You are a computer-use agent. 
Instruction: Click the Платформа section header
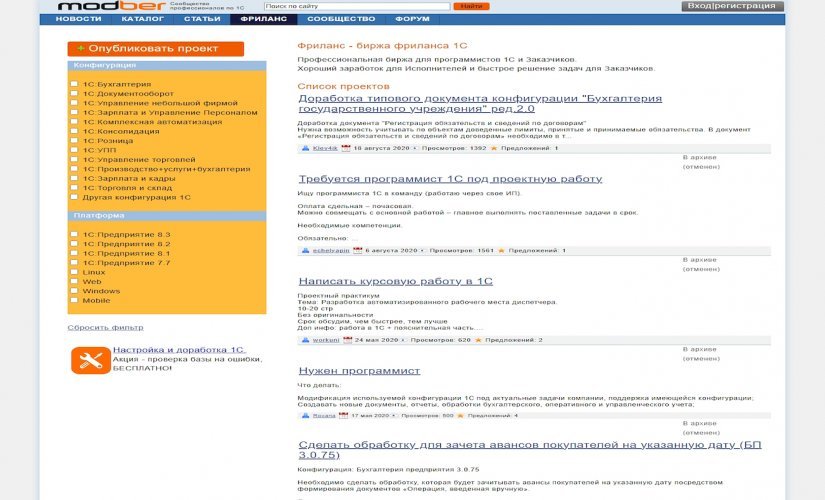(x=167, y=216)
